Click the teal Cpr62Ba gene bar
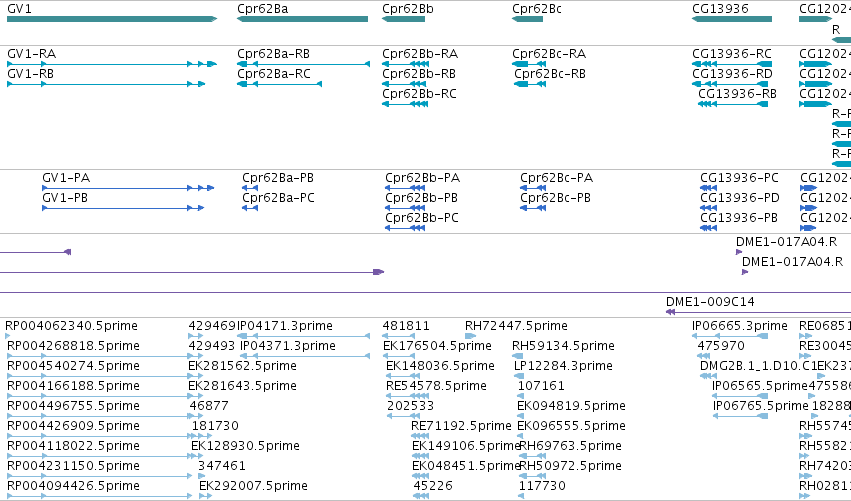This screenshot has height=501, width=851. tap(302, 19)
